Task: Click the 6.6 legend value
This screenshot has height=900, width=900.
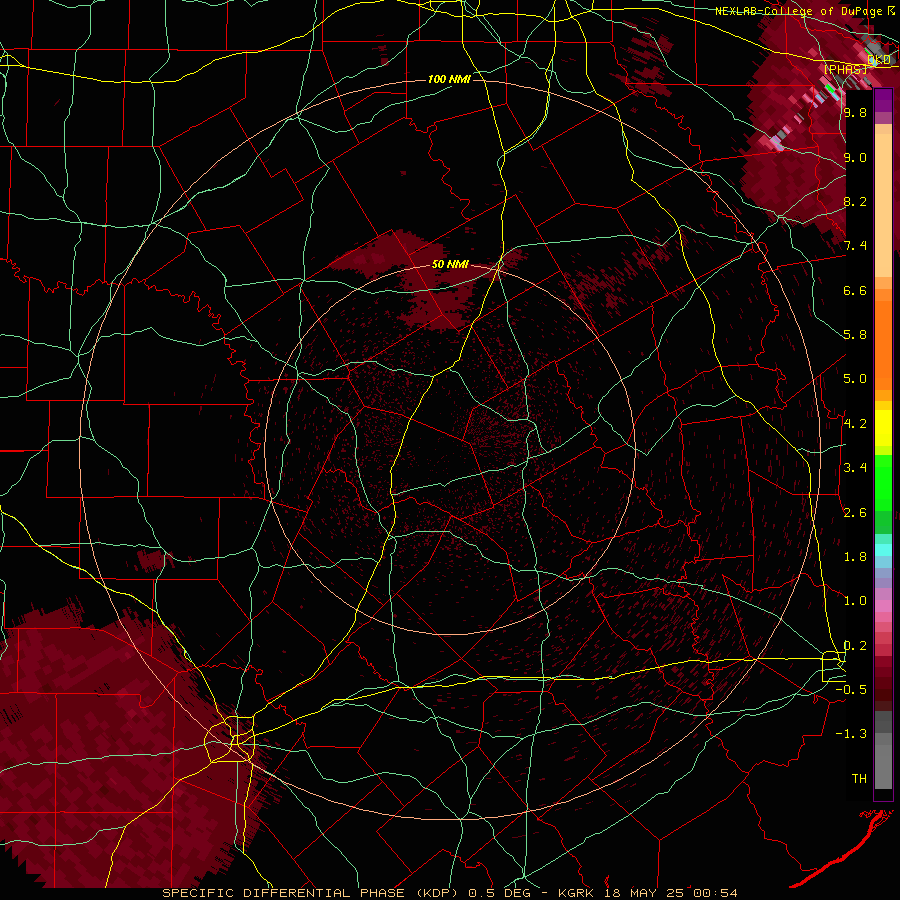Action: (x=855, y=290)
